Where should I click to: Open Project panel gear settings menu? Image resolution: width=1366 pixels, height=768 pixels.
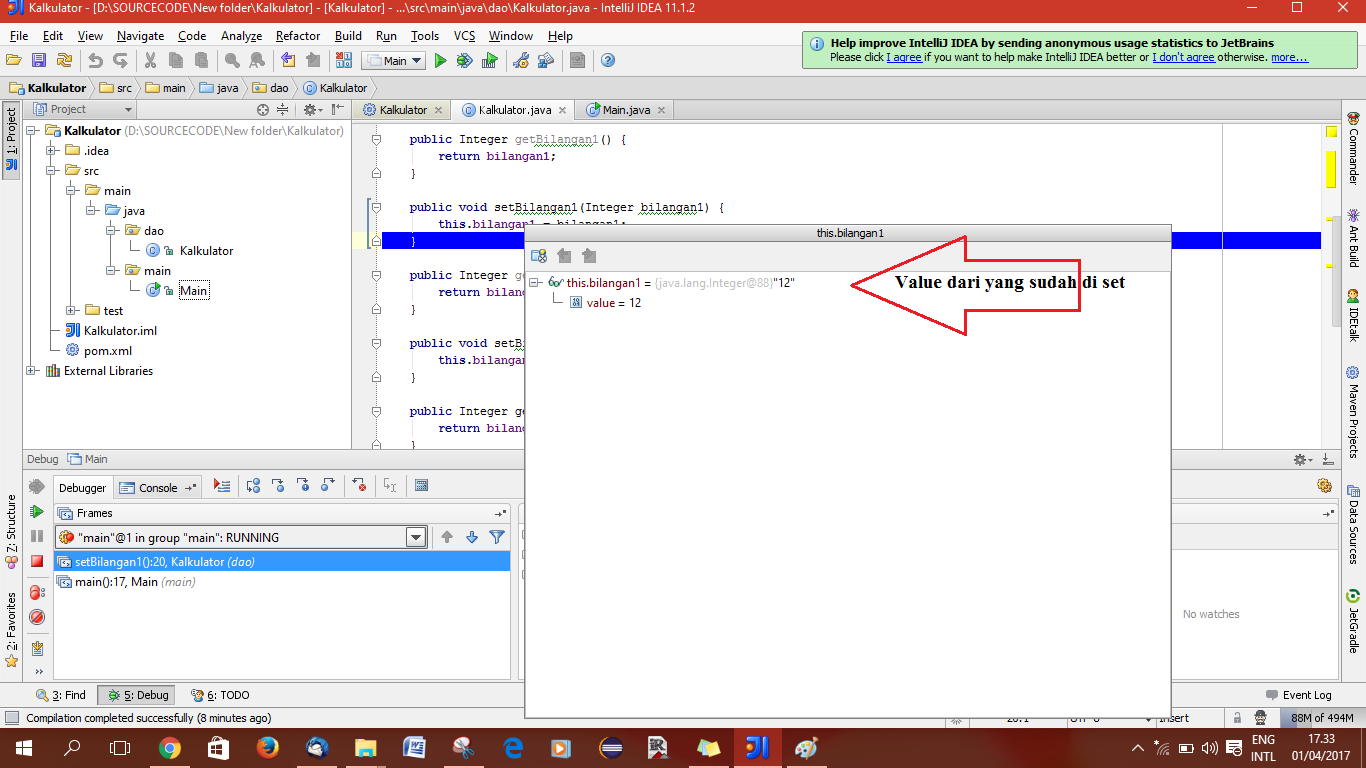tap(311, 109)
